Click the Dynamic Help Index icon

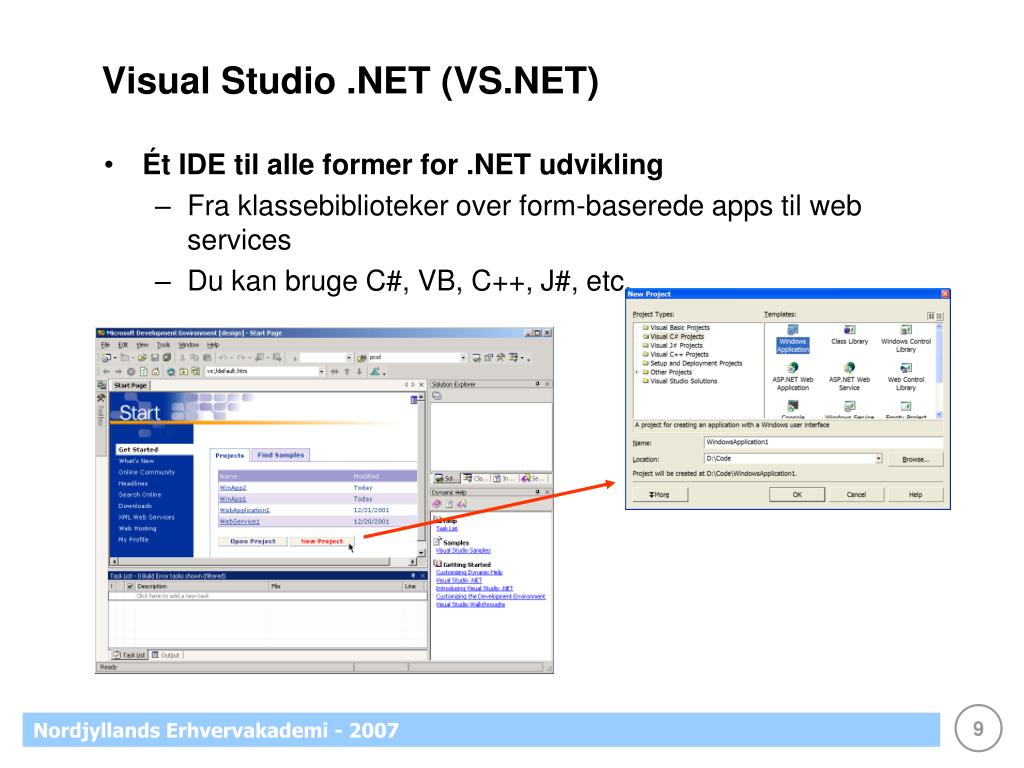tap(449, 504)
